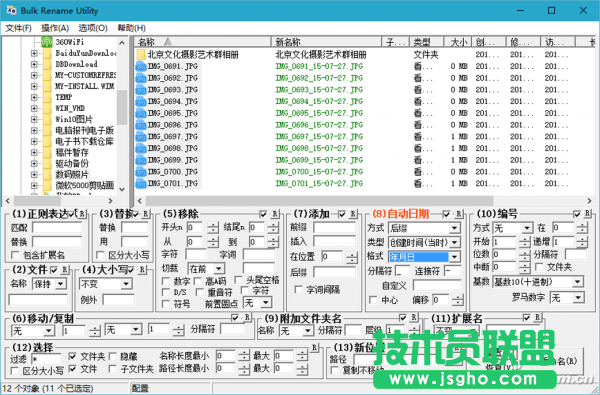Enable the 中心 checkbox in 自动日期
The width and height of the screenshot is (600, 395).
coord(373,300)
